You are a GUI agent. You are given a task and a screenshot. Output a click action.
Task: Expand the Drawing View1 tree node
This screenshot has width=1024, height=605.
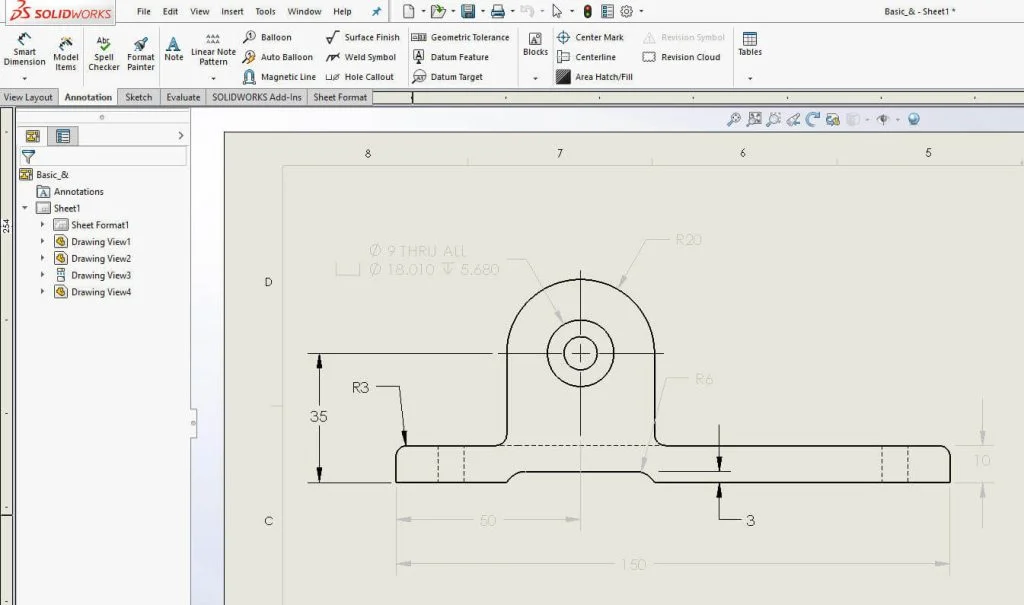tap(42, 242)
